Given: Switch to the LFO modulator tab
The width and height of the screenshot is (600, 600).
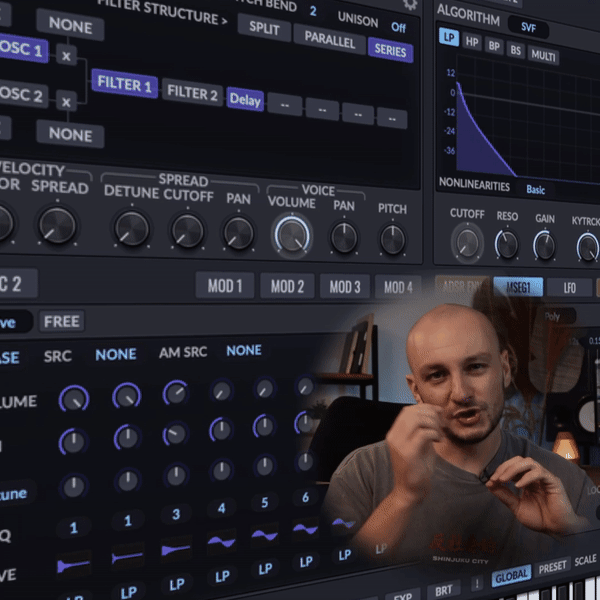Looking at the screenshot, I should pyautogui.click(x=569, y=287).
